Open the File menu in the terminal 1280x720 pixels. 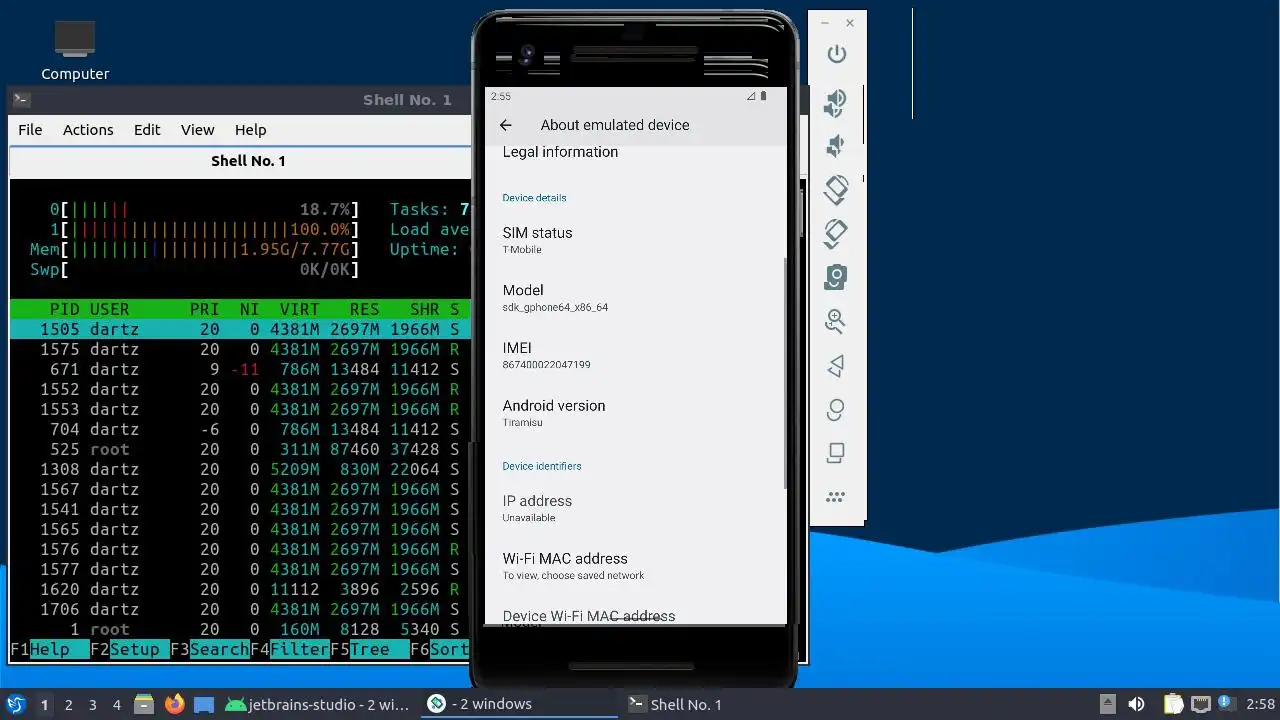tap(30, 130)
